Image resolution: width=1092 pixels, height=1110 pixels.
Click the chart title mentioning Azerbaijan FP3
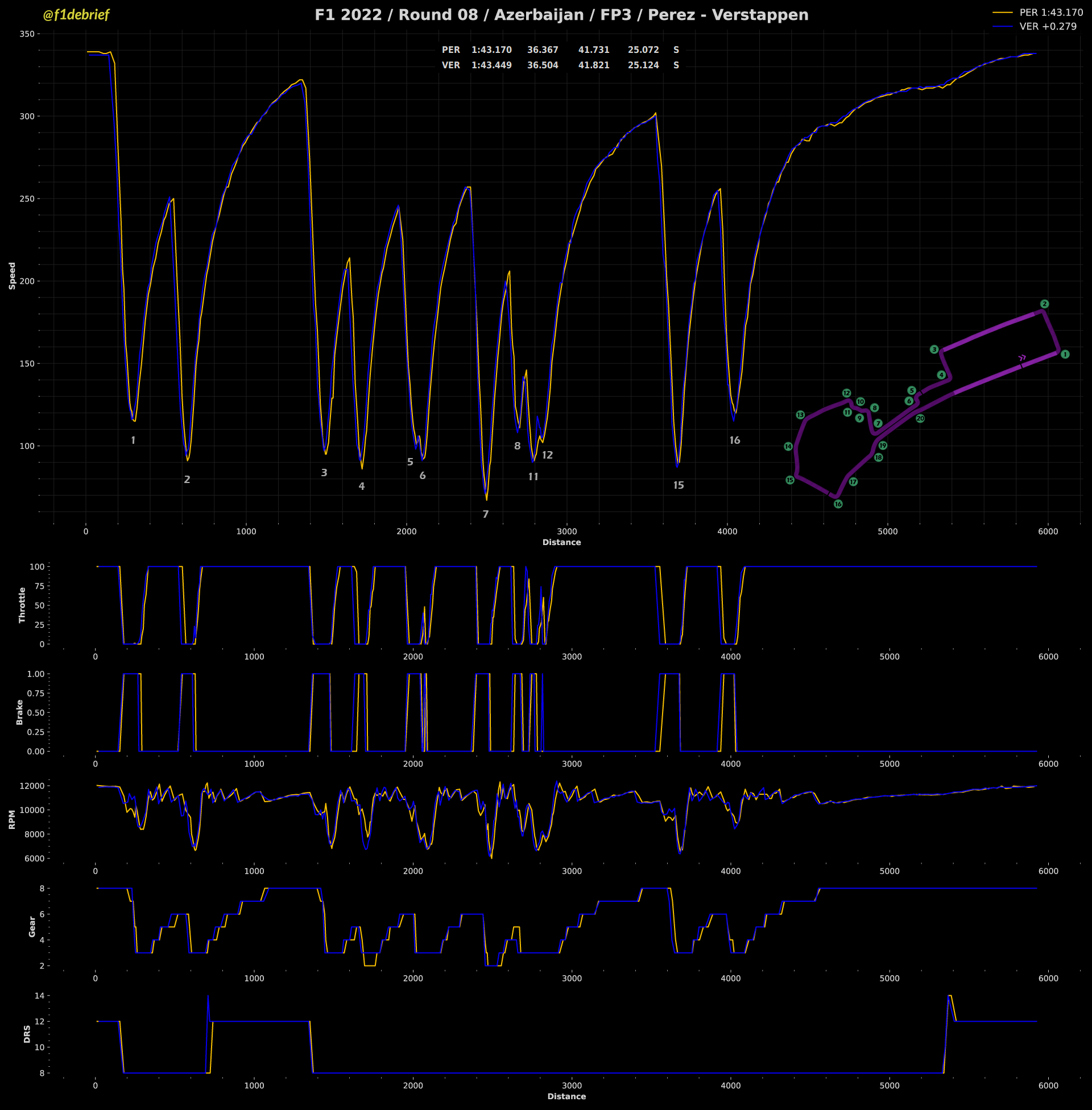click(561, 15)
